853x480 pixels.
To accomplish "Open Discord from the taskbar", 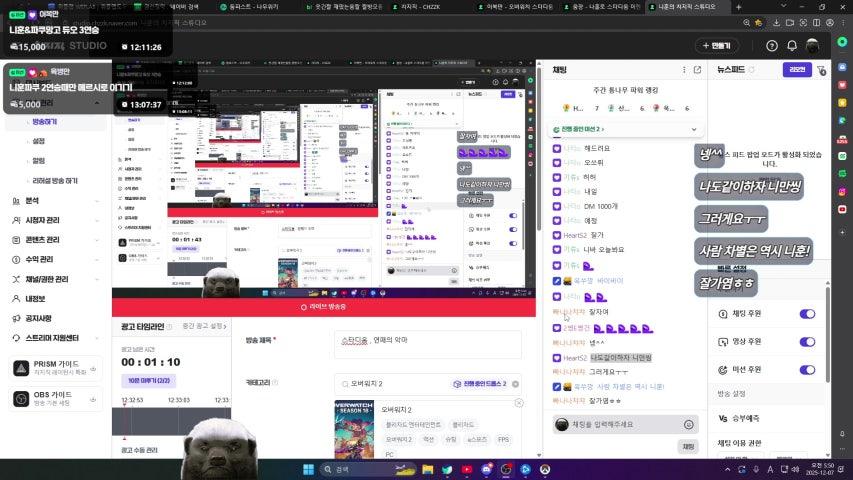I will click(486, 469).
